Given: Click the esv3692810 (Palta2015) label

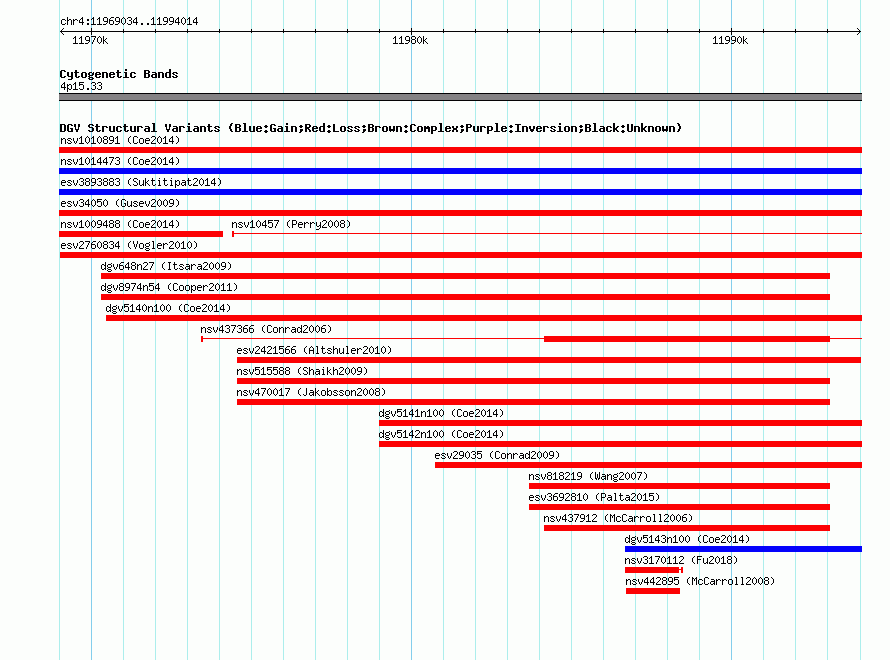Looking at the screenshot, I should [594, 497].
